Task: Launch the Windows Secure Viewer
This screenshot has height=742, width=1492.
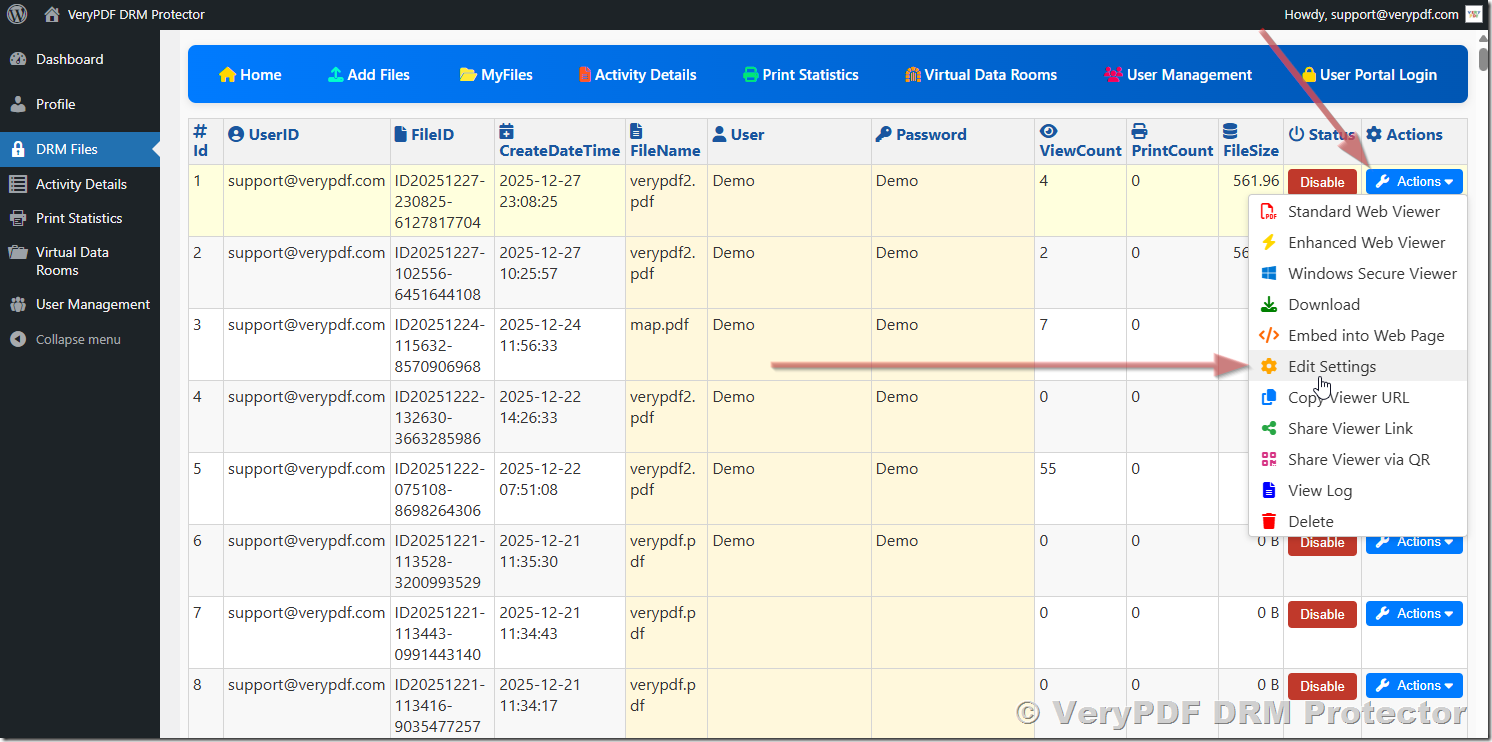Action: [1371, 273]
